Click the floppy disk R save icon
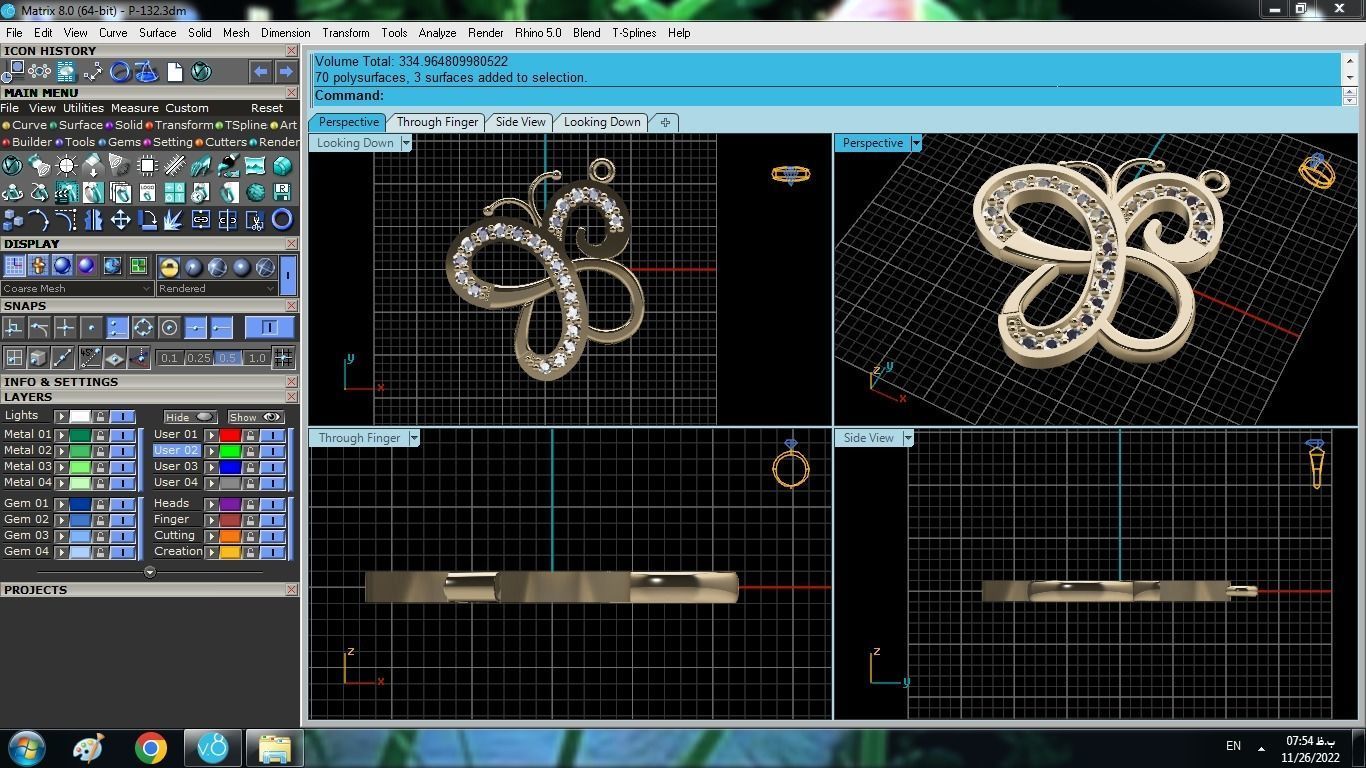Image resolution: width=1366 pixels, height=768 pixels. (282, 191)
